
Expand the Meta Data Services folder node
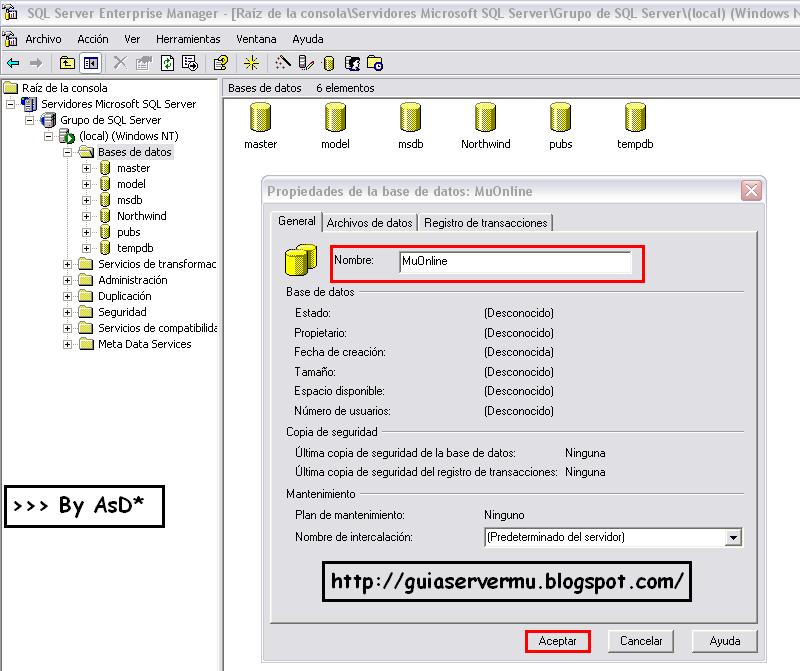[67, 344]
